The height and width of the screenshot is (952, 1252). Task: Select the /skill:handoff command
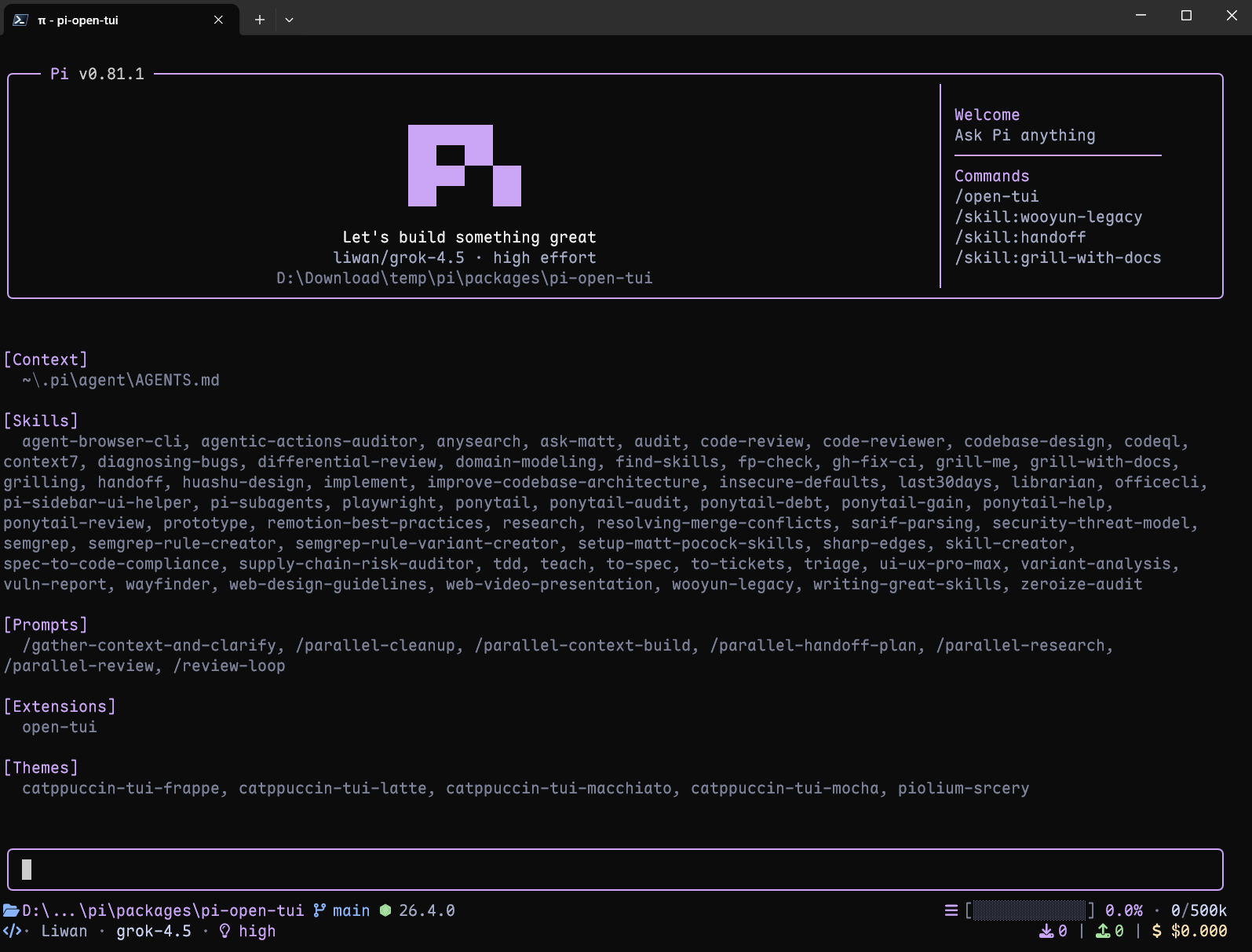(x=1020, y=237)
